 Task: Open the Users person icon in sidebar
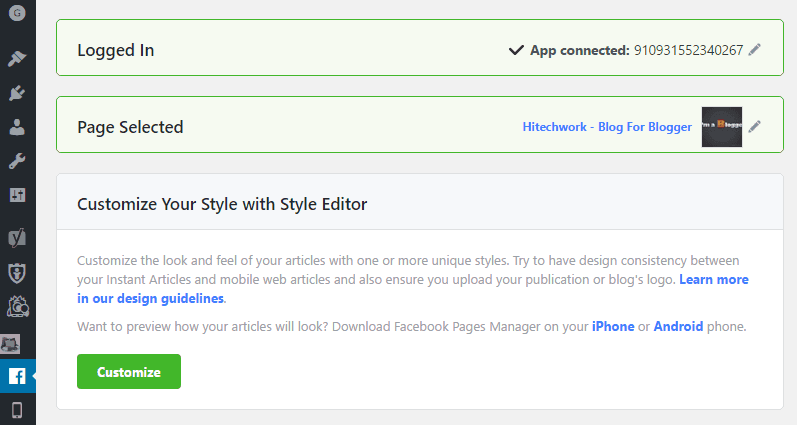click(x=17, y=127)
